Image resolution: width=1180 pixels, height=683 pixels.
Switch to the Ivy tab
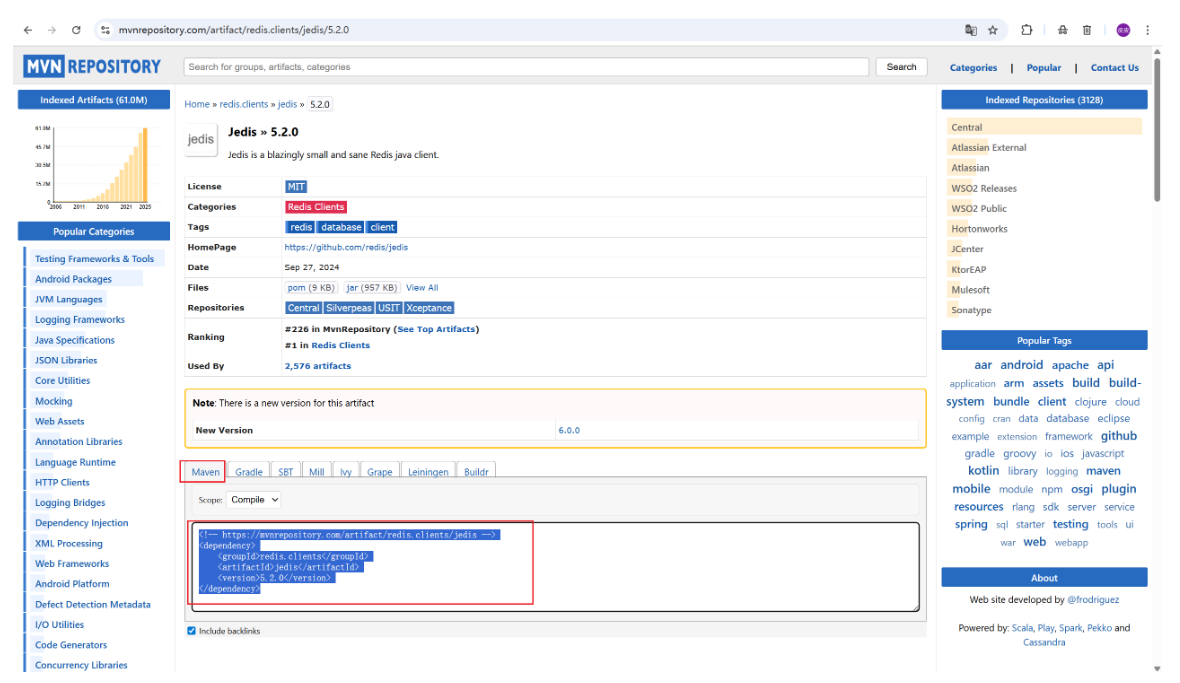pyautogui.click(x=345, y=472)
